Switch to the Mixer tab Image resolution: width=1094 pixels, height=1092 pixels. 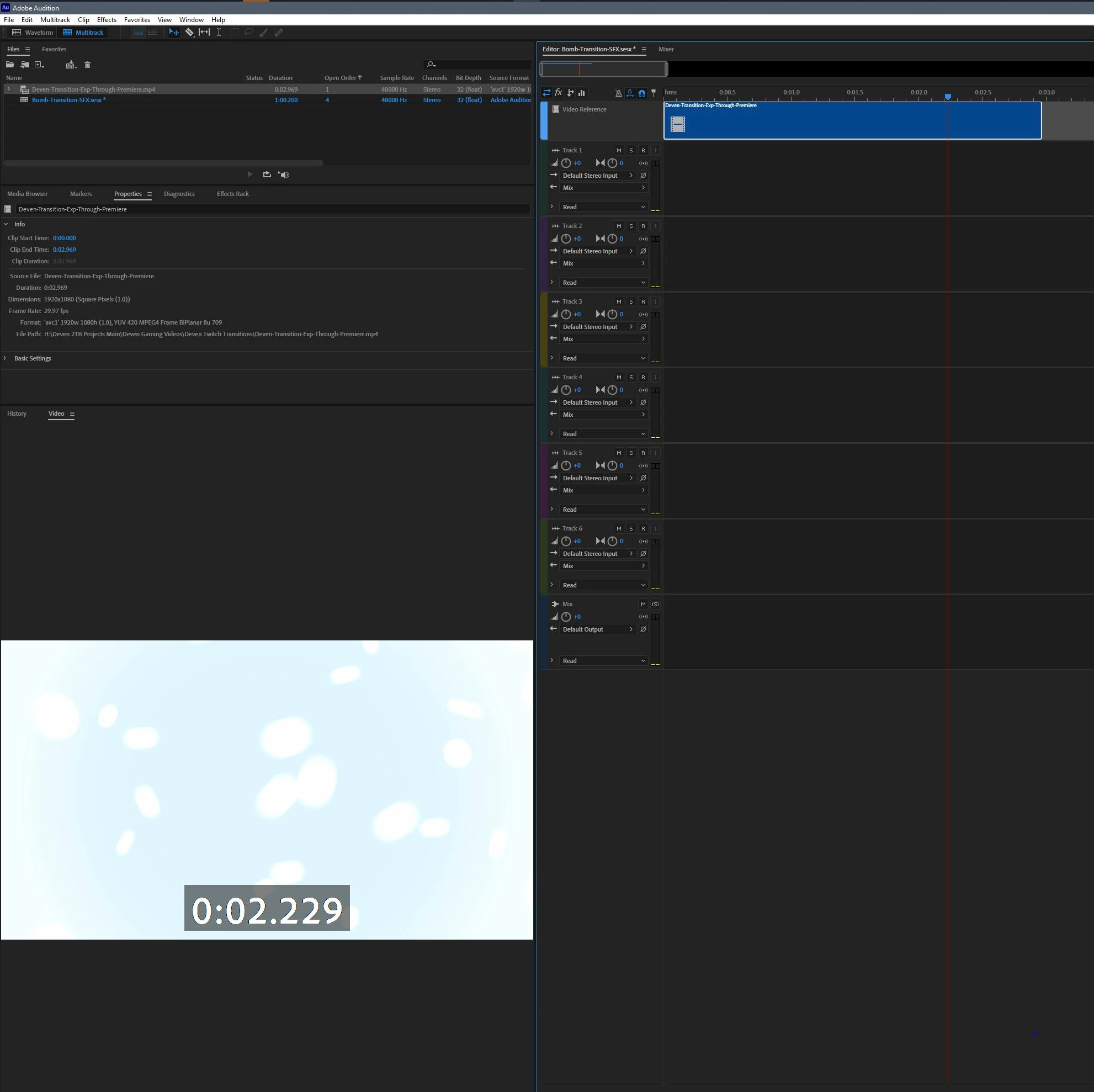[665, 49]
